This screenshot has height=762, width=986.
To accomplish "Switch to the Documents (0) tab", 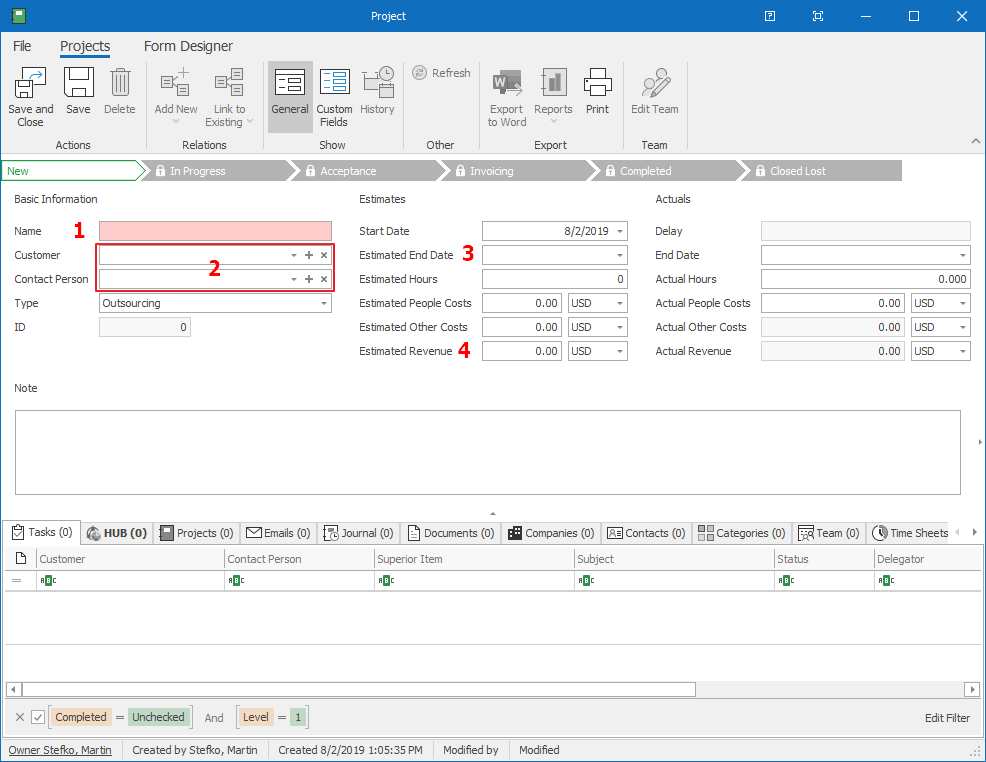I will click(450, 533).
